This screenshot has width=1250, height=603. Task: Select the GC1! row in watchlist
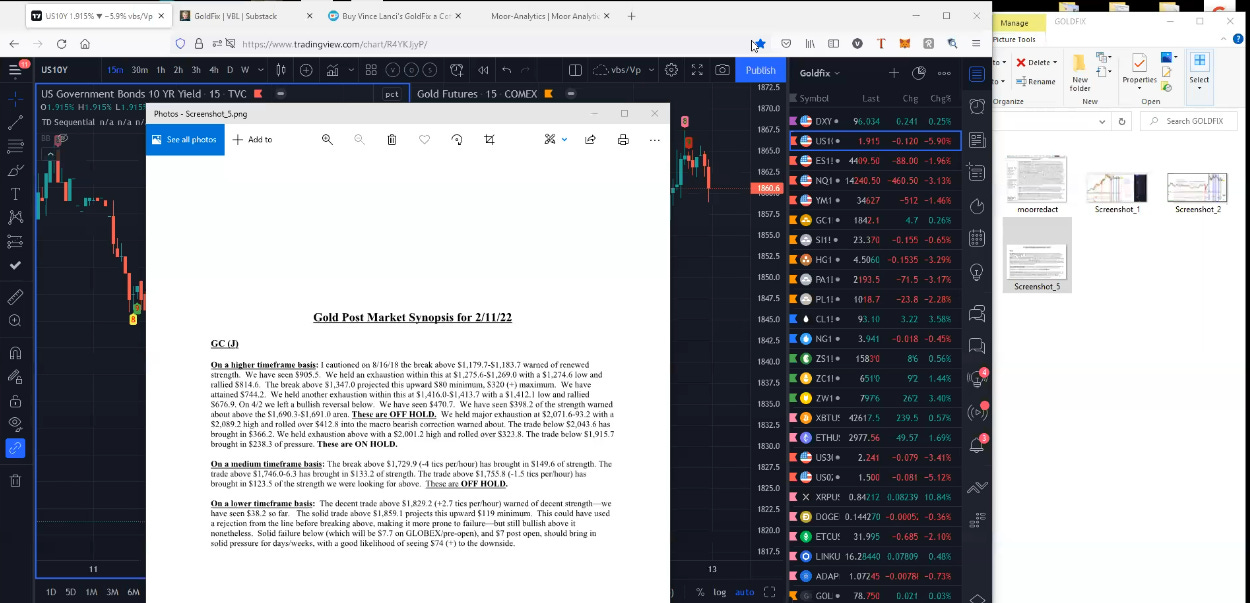click(x=875, y=220)
